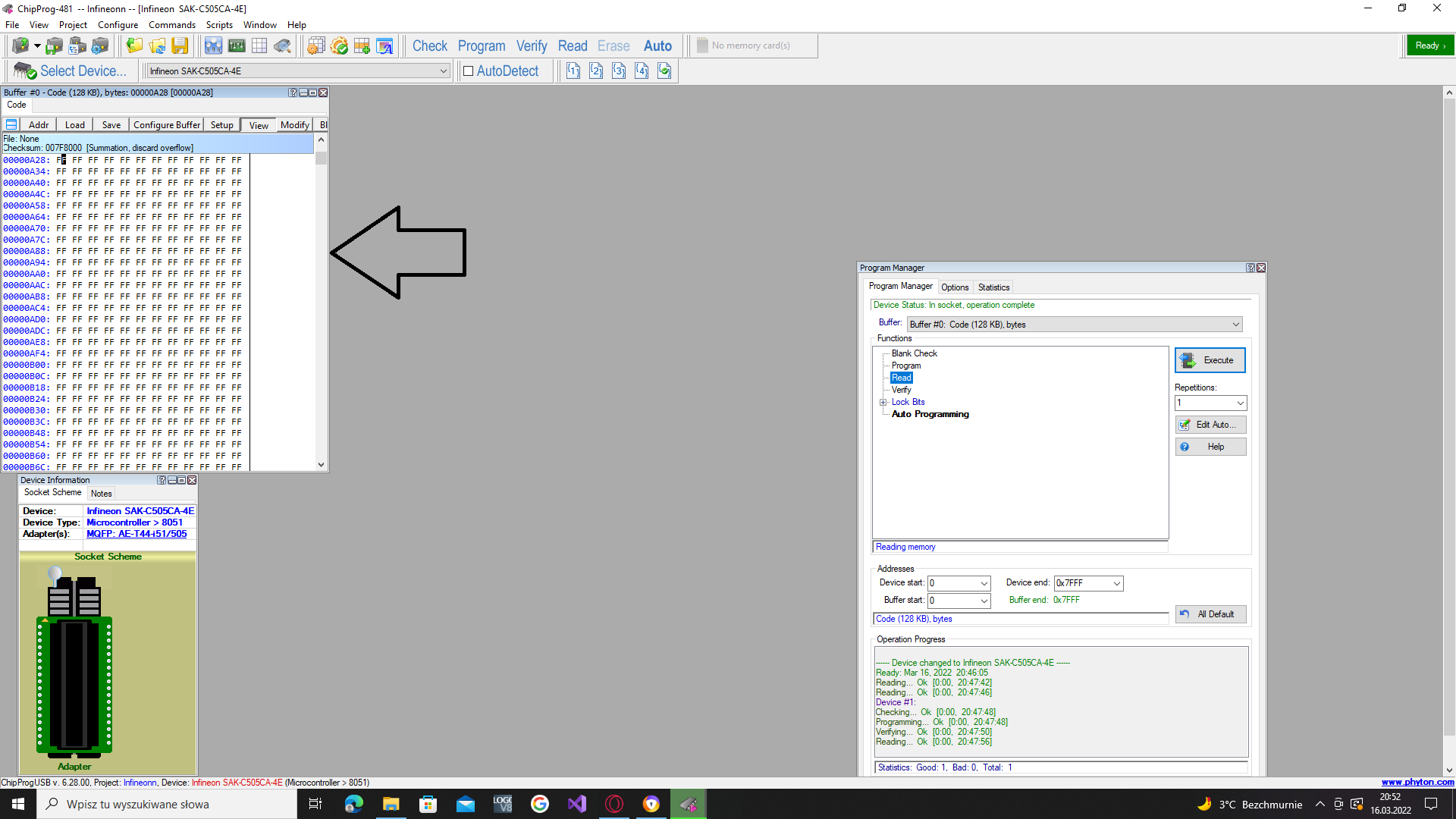Click script slot 1 icon
The height and width of the screenshot is (819, 1456).
click(573, 71)
